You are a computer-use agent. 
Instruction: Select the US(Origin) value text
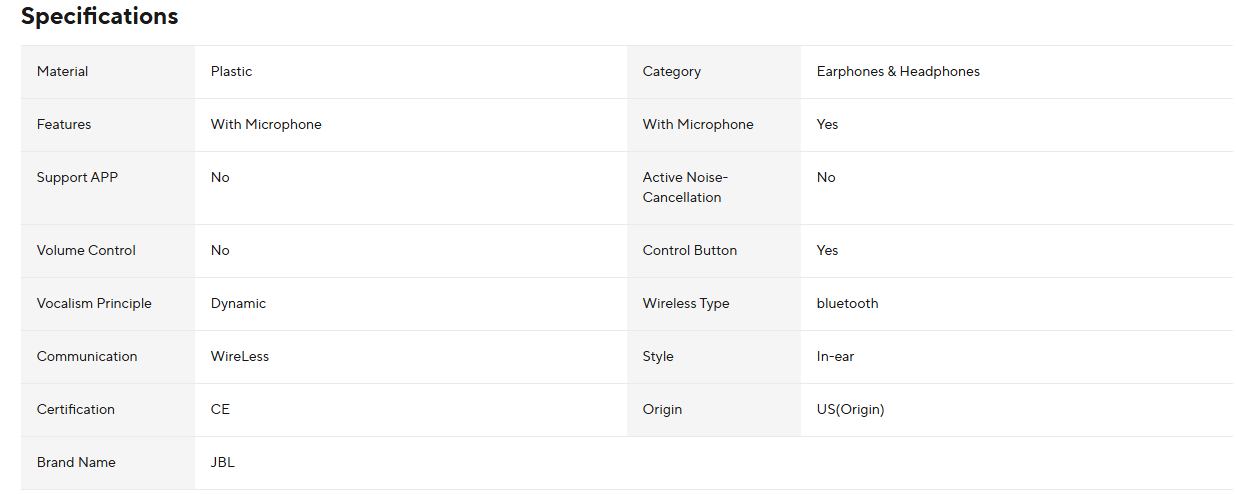click(850, 410)
